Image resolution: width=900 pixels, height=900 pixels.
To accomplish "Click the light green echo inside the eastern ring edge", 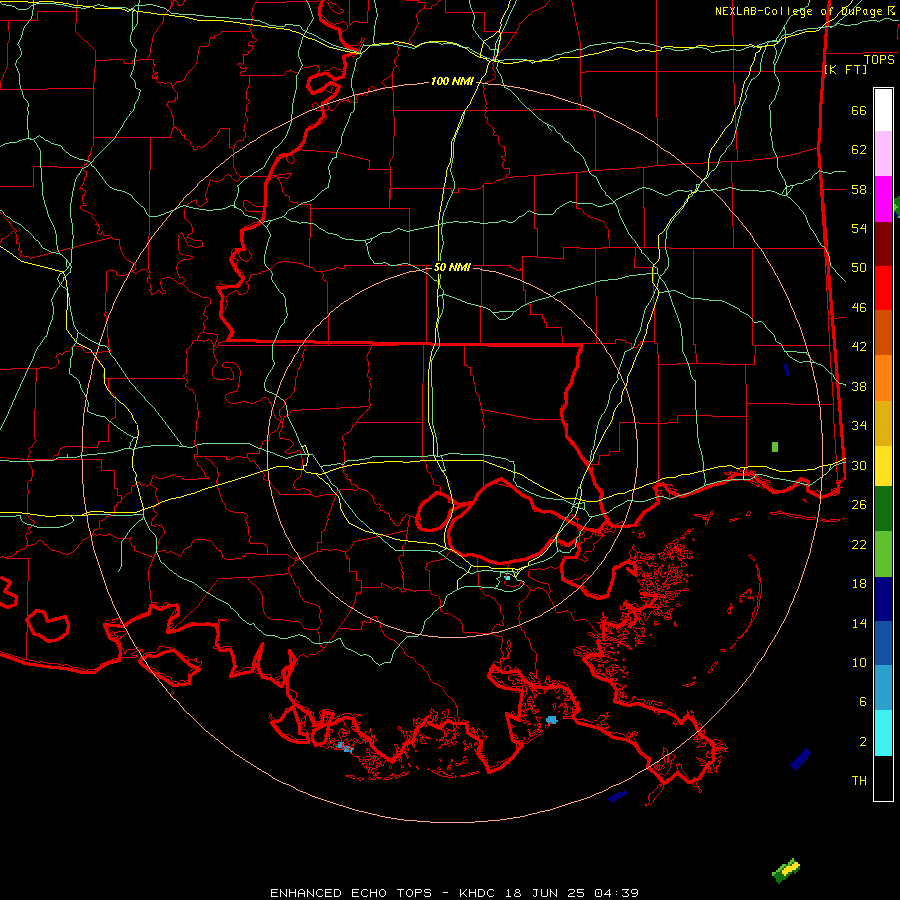I will [775, 447].
